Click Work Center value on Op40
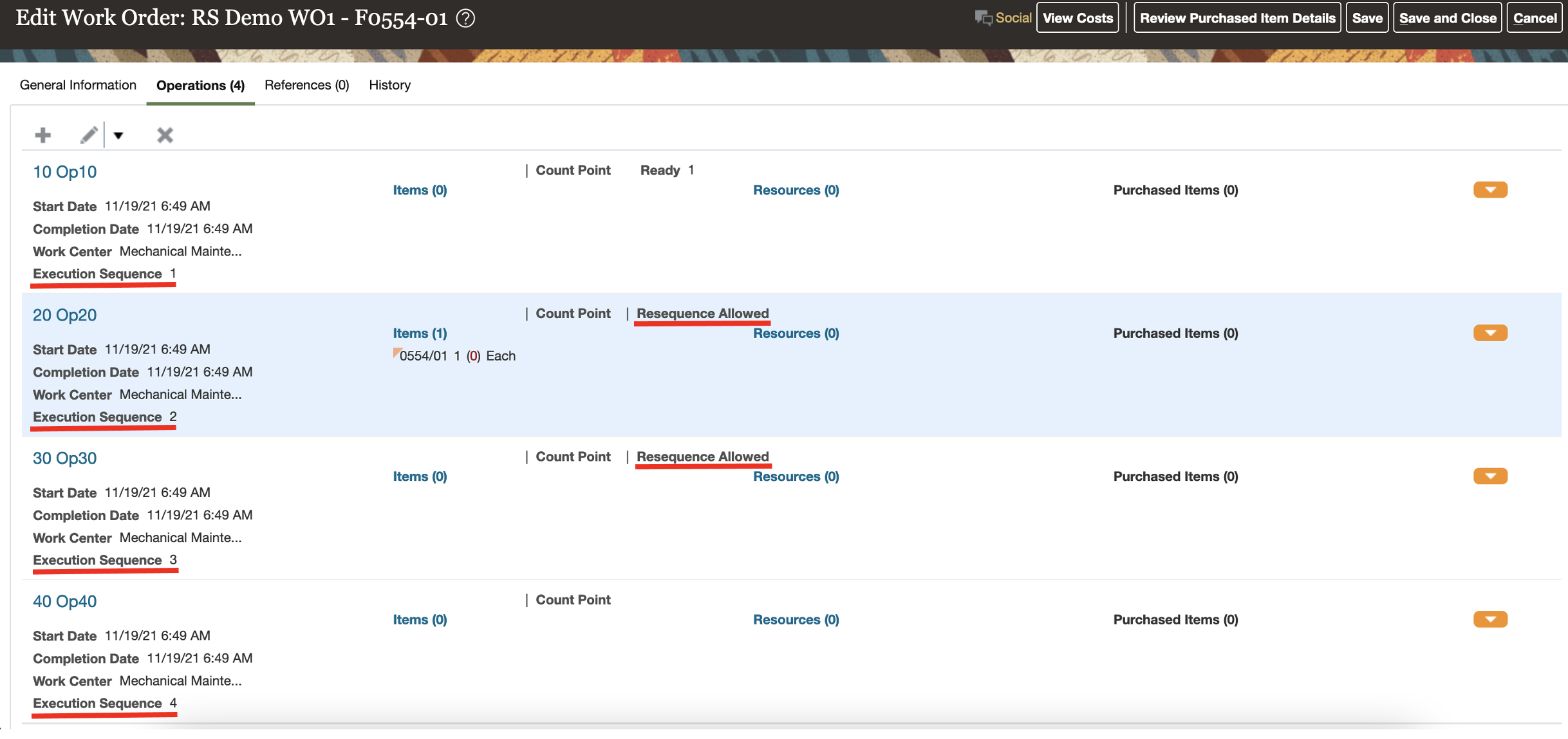 tap(180, 680)
